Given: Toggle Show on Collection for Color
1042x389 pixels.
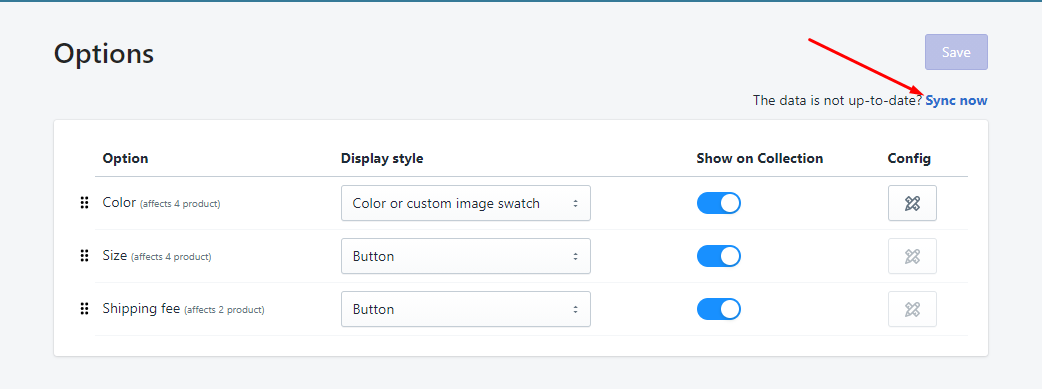Looking at the screenshot, I should [718, 203].
